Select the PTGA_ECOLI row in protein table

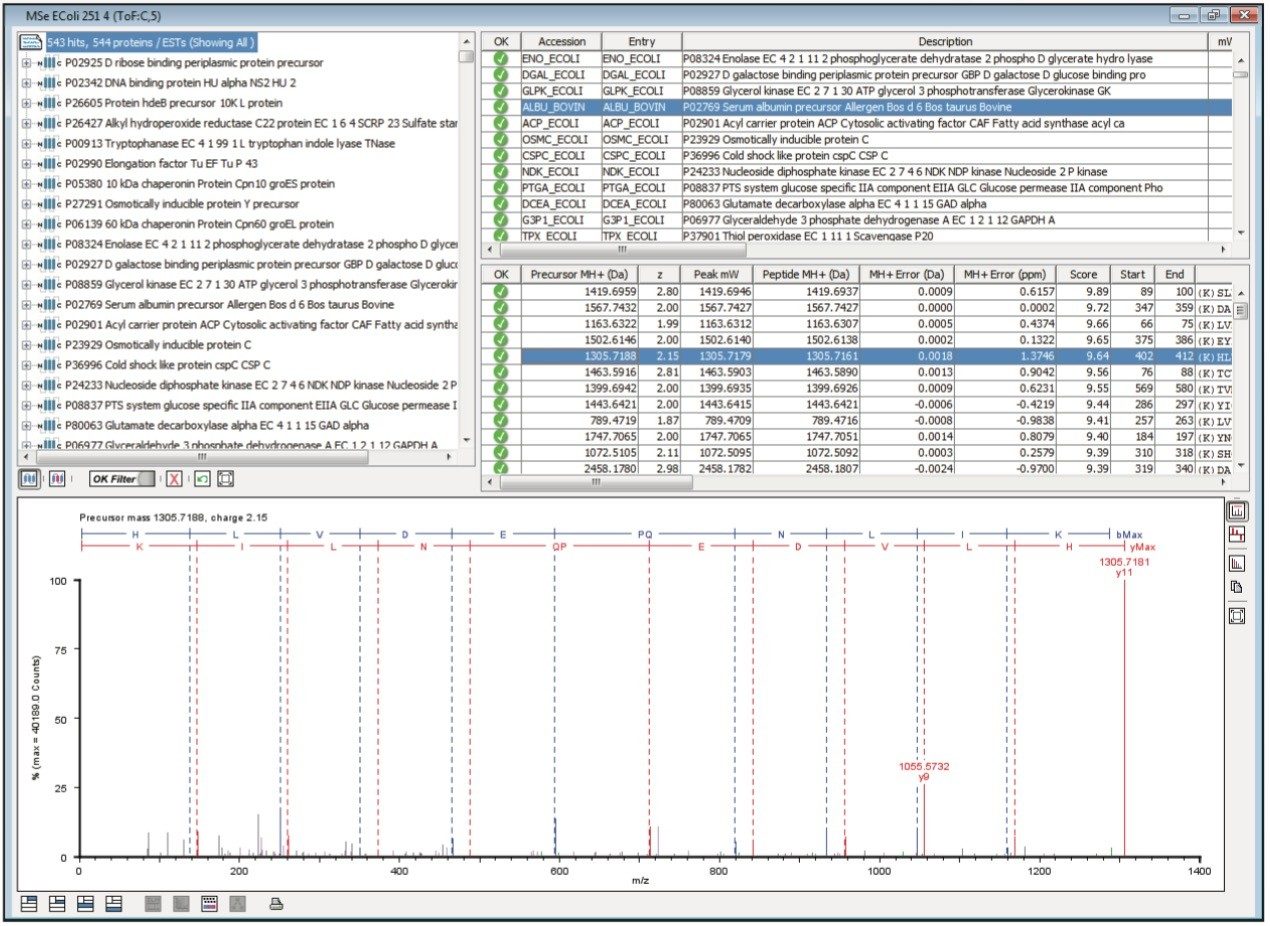coord(859,188)
